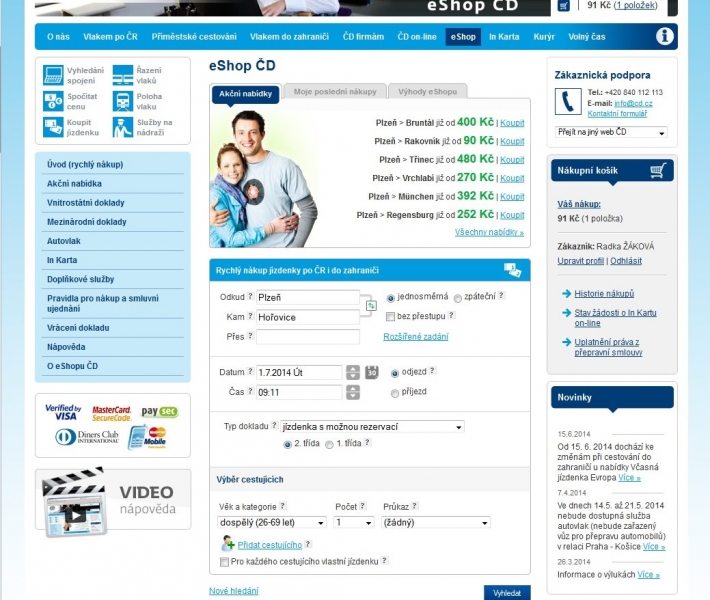
Task: Open Průkaz dropdown
Action: pyautogui.click(x=436, y=523)
